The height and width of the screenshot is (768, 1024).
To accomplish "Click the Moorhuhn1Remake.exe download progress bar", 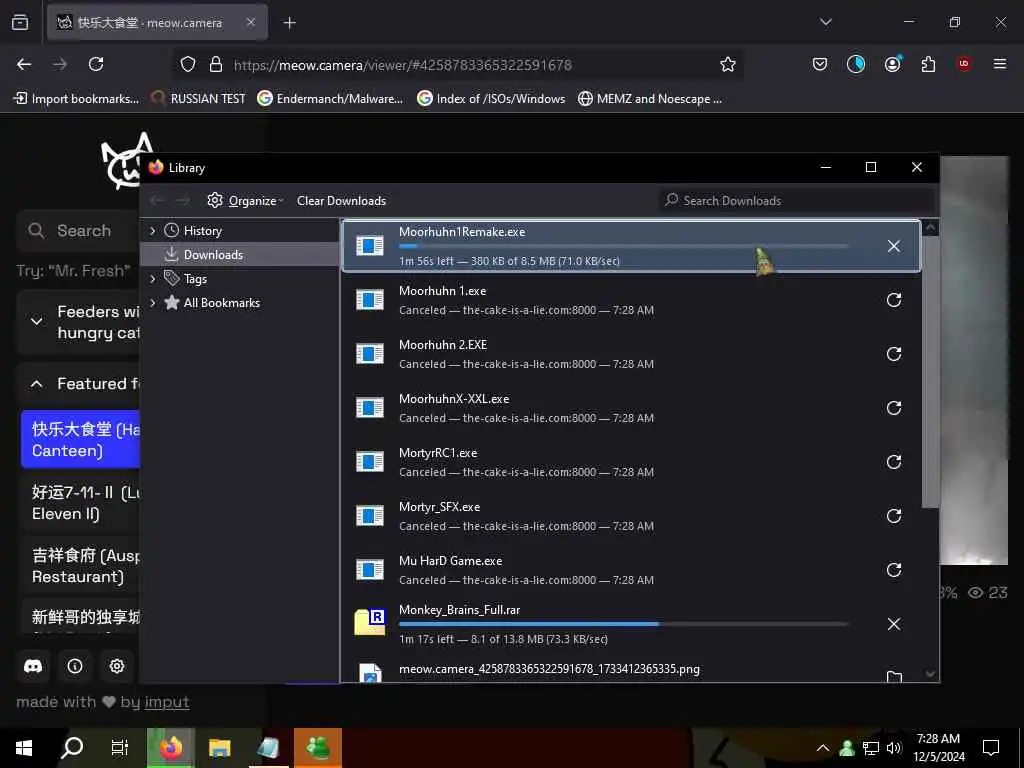I will (624, 246).
